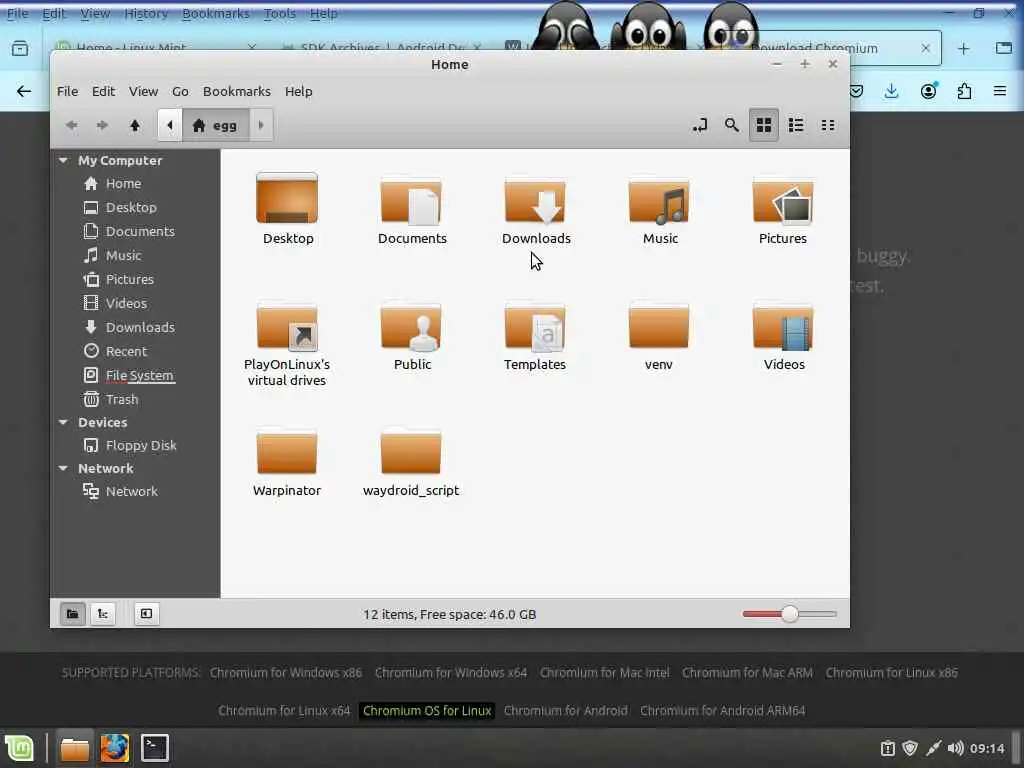Open the Videos folder icon

(x=783, y=326)
